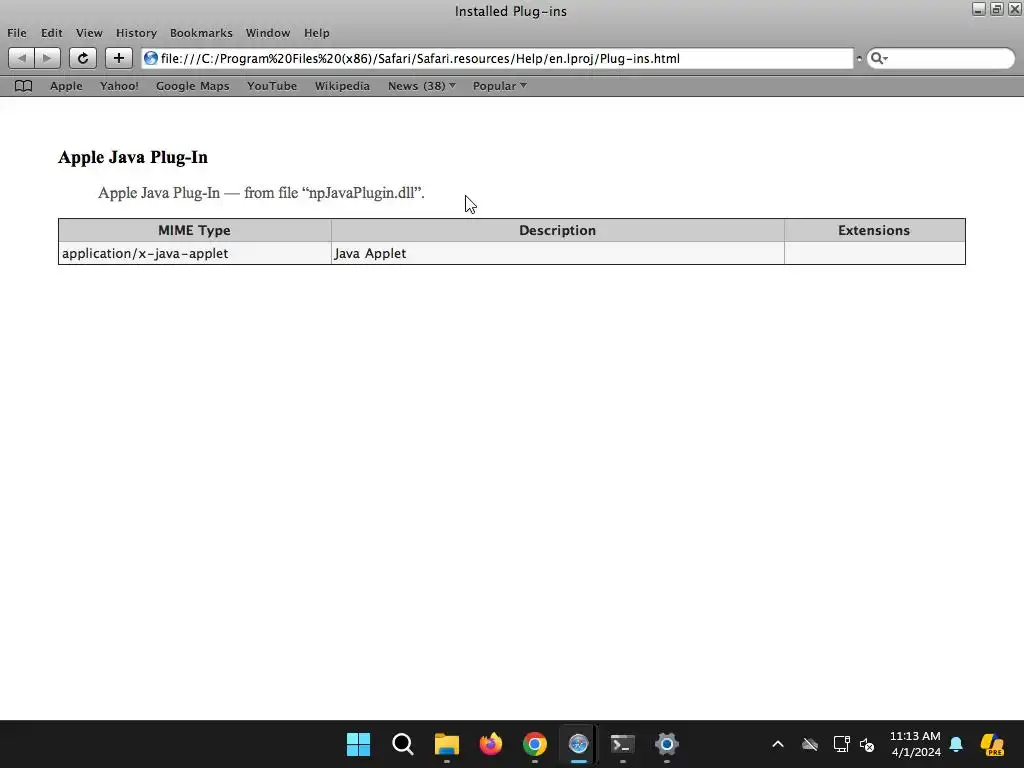This screenshot has height=768, width=1024.
Task: Open the Apple bookmark
Action: point(66,86)
